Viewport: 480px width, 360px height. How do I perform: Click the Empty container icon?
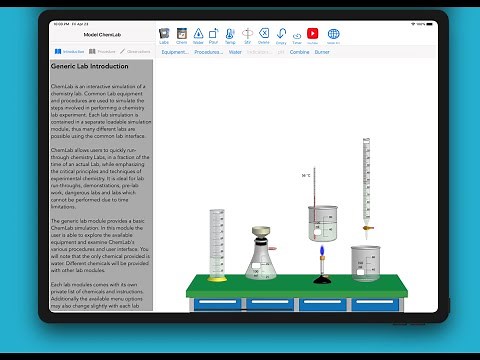(x=281, y=36)
